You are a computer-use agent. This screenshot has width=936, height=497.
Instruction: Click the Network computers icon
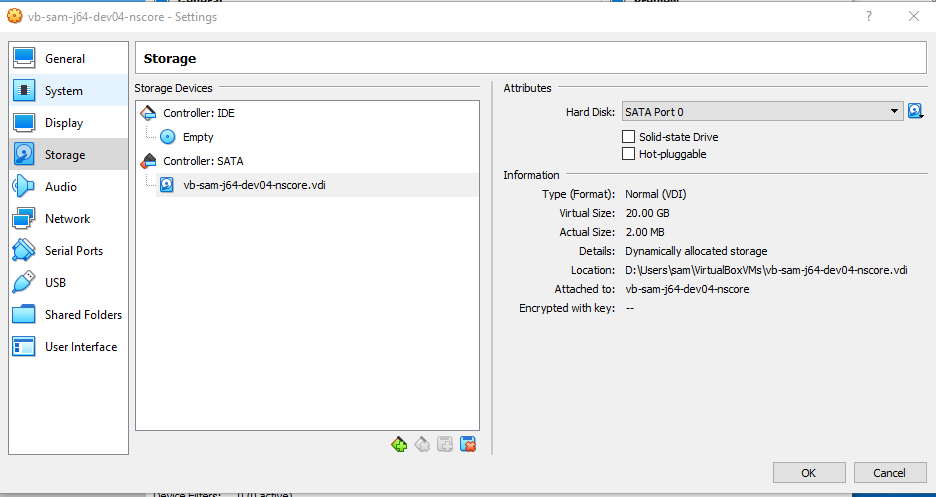pyautogui.click(x=24, y=219)
